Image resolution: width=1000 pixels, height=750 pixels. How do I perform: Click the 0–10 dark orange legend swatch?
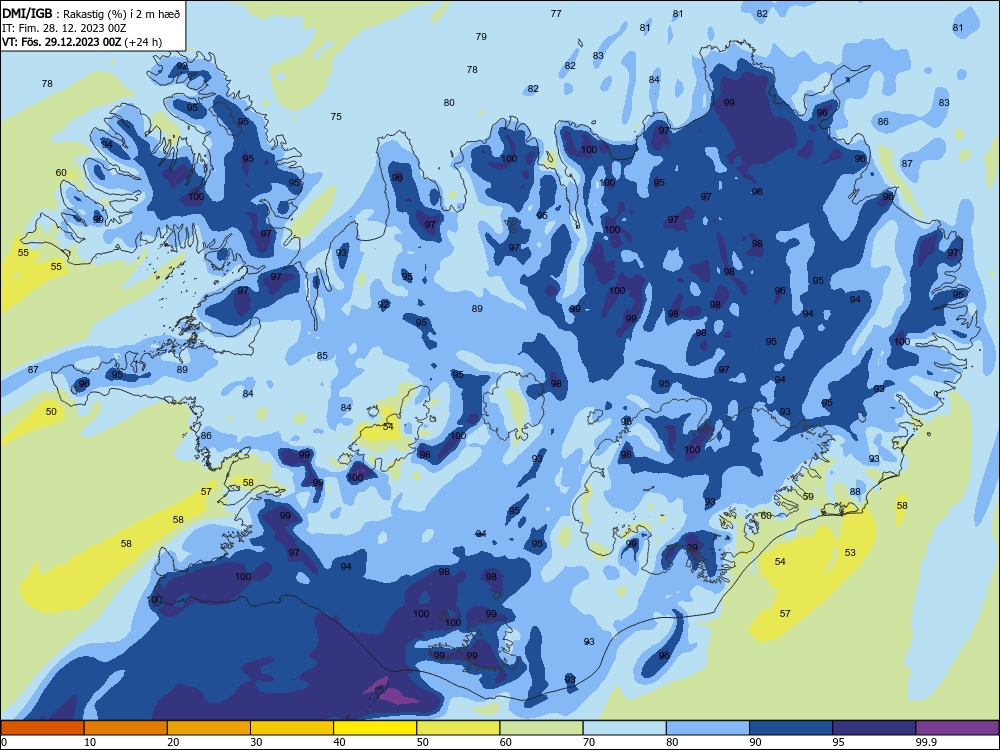click(x=42, y=728)
